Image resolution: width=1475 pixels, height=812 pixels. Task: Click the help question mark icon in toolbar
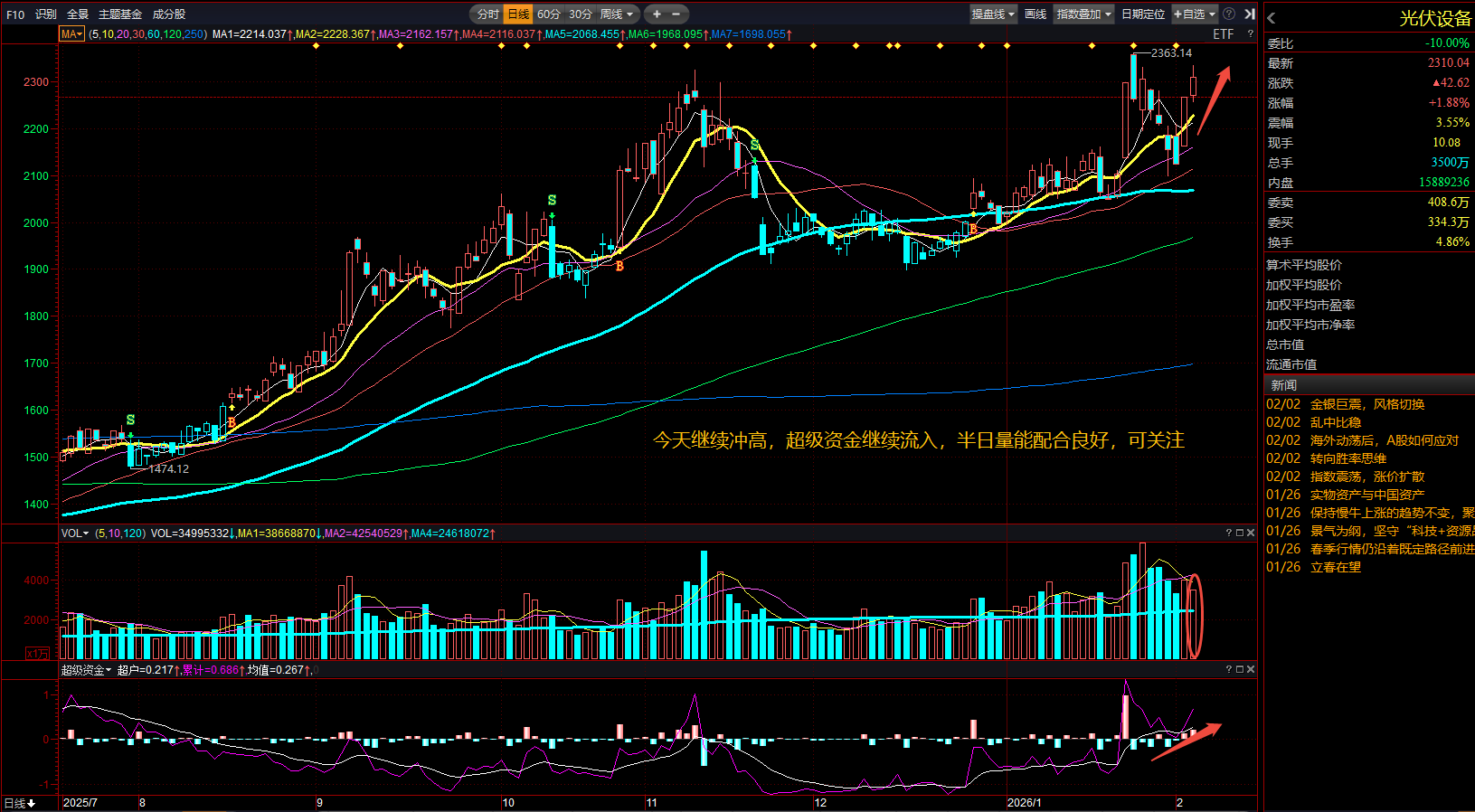click(x=1229, y=14)
